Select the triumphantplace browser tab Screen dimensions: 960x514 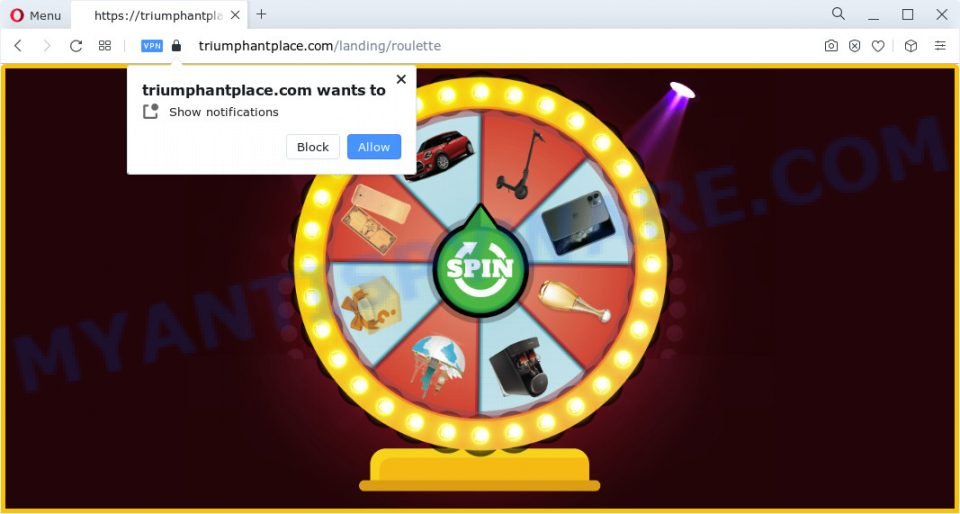(x=158, y=15)
